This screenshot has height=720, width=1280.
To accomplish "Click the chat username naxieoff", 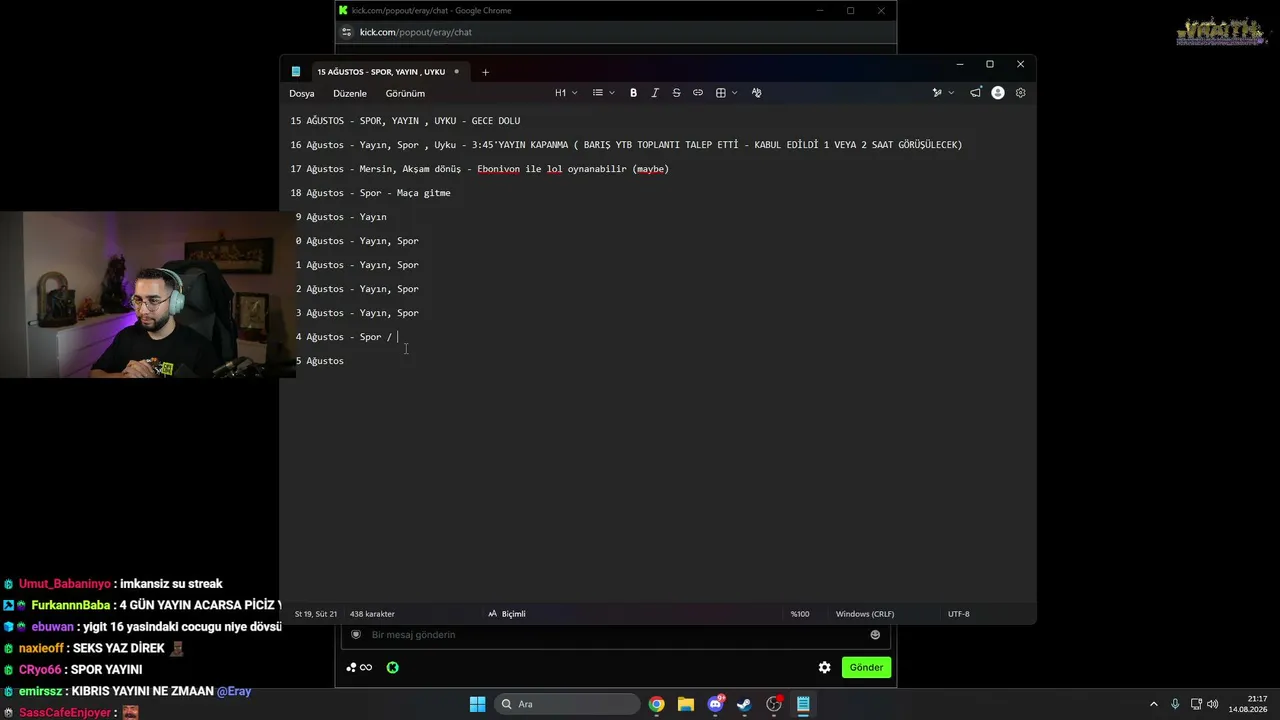I will (x=42, y=648).
